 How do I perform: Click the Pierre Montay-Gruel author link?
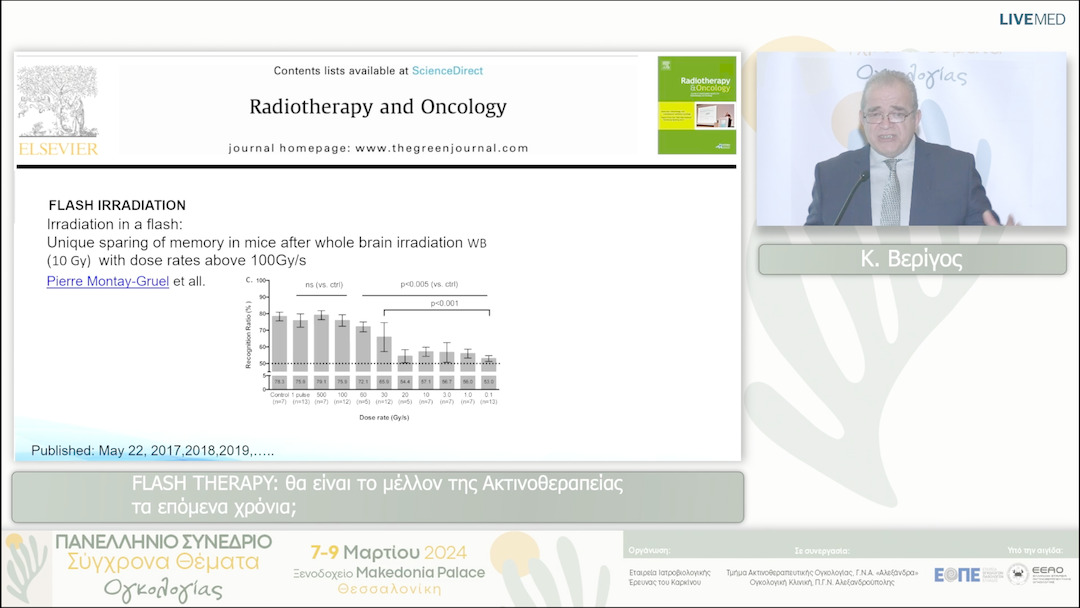click(x=107, y=281)
